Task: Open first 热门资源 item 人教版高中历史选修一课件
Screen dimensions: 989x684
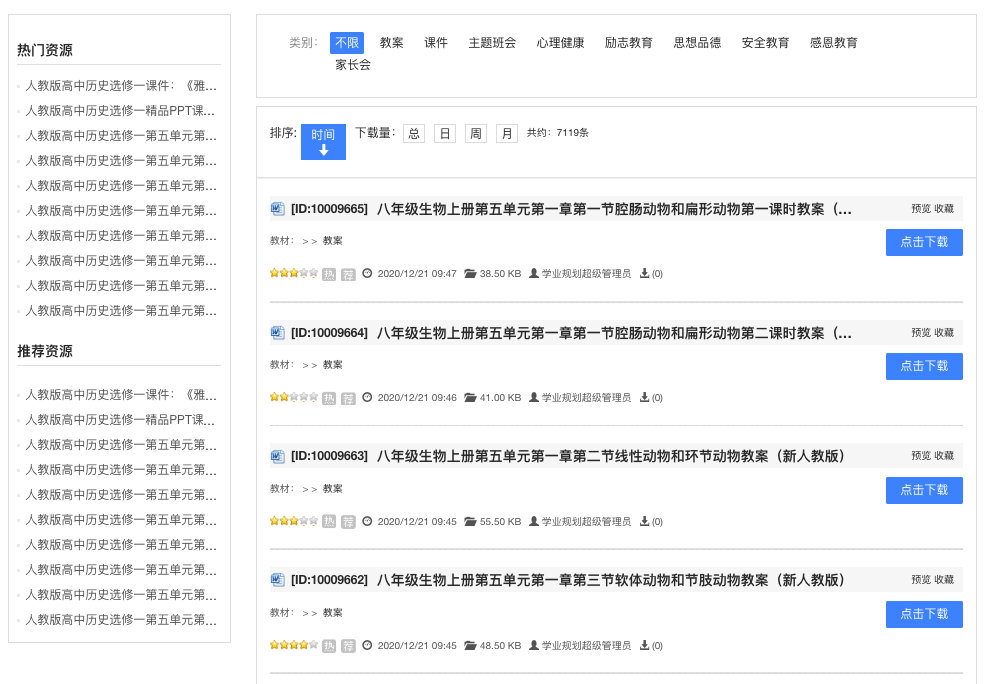Action: 120,86
